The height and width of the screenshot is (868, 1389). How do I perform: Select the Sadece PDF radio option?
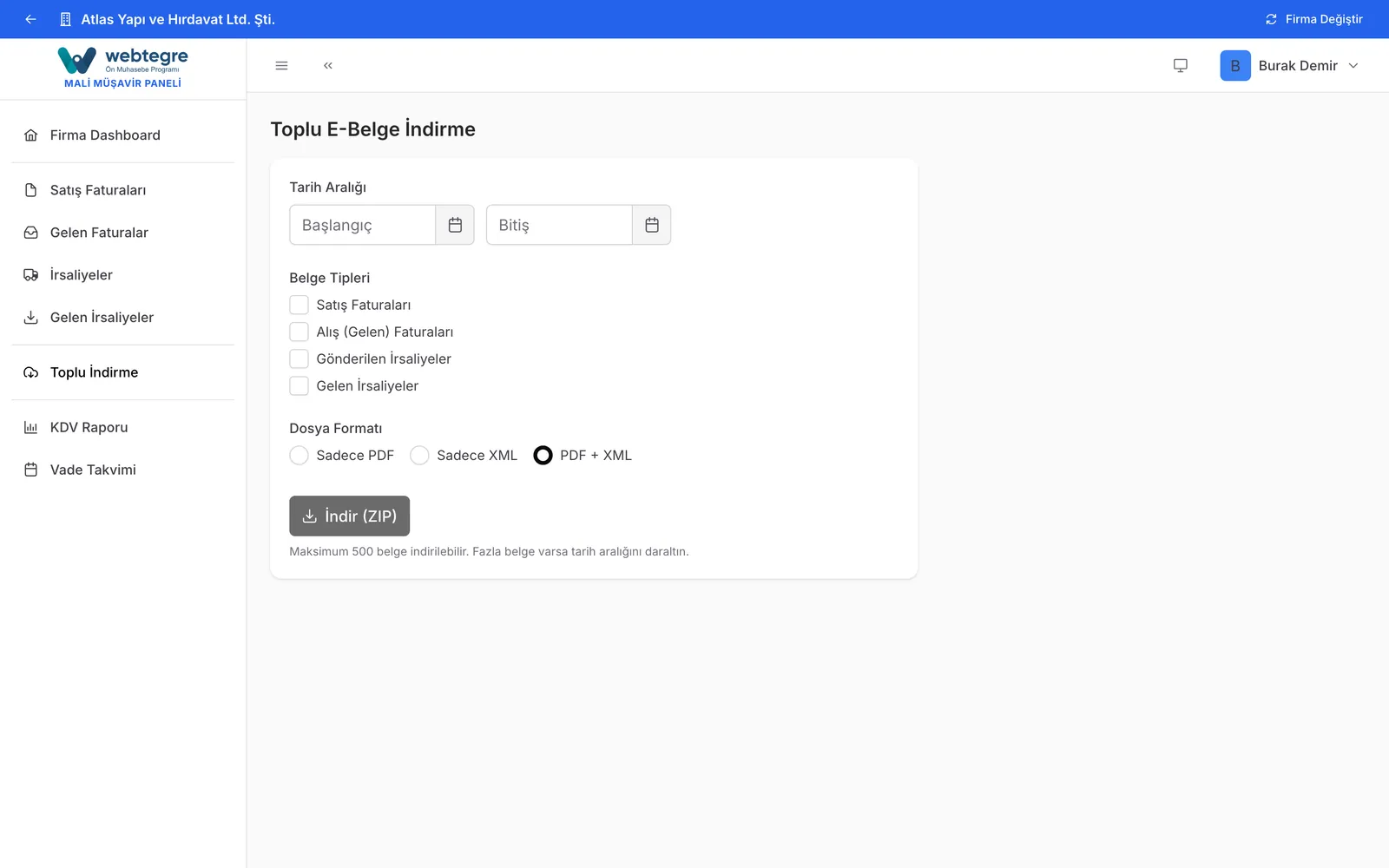tap(299, 455)
